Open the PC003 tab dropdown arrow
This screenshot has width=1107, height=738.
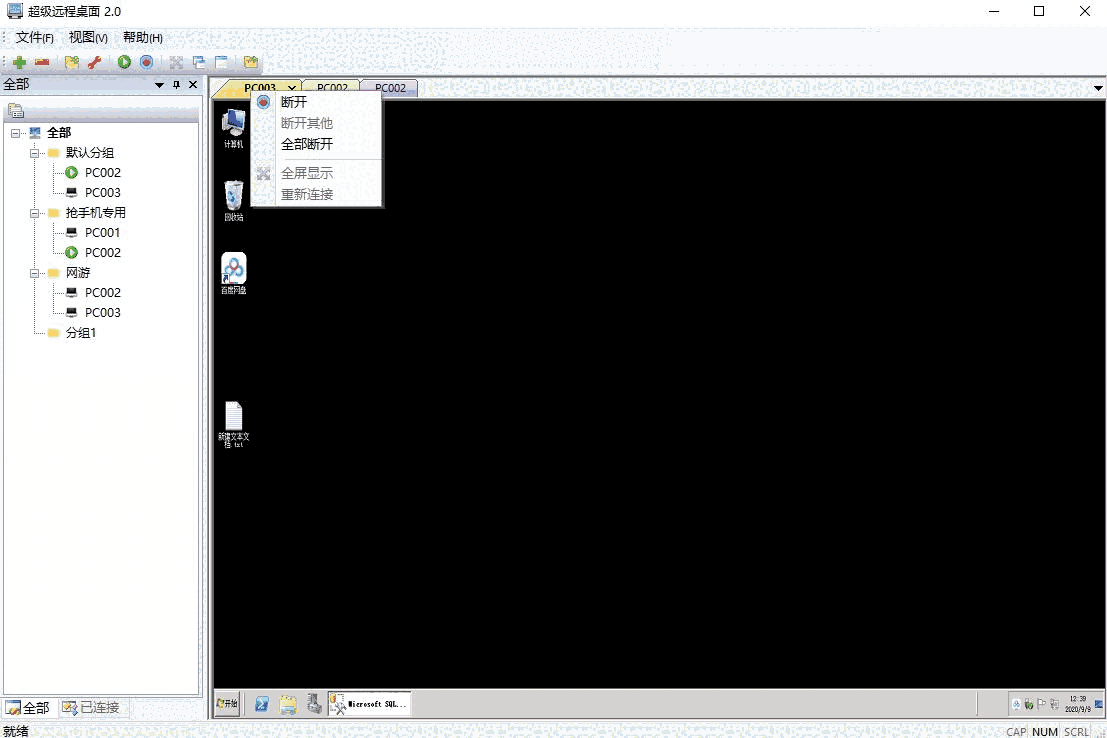(291, 88)
